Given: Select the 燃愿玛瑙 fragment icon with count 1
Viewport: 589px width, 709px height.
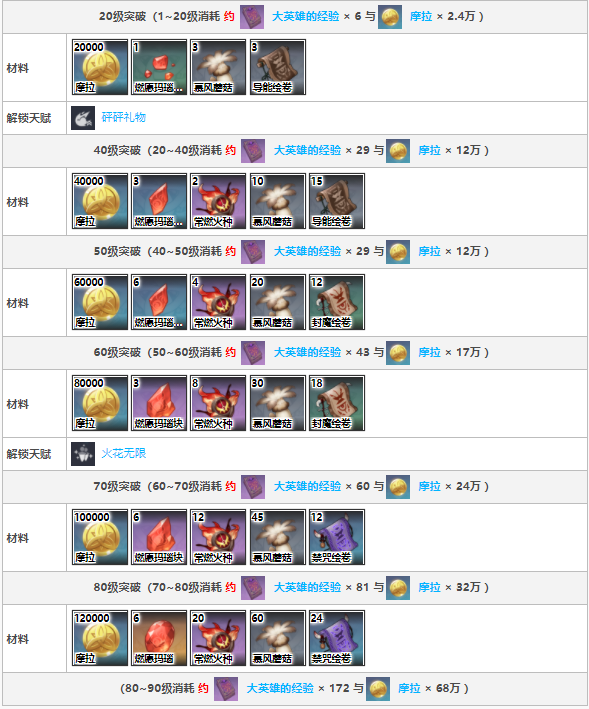Looking at the screenshot, I should 159,67.
